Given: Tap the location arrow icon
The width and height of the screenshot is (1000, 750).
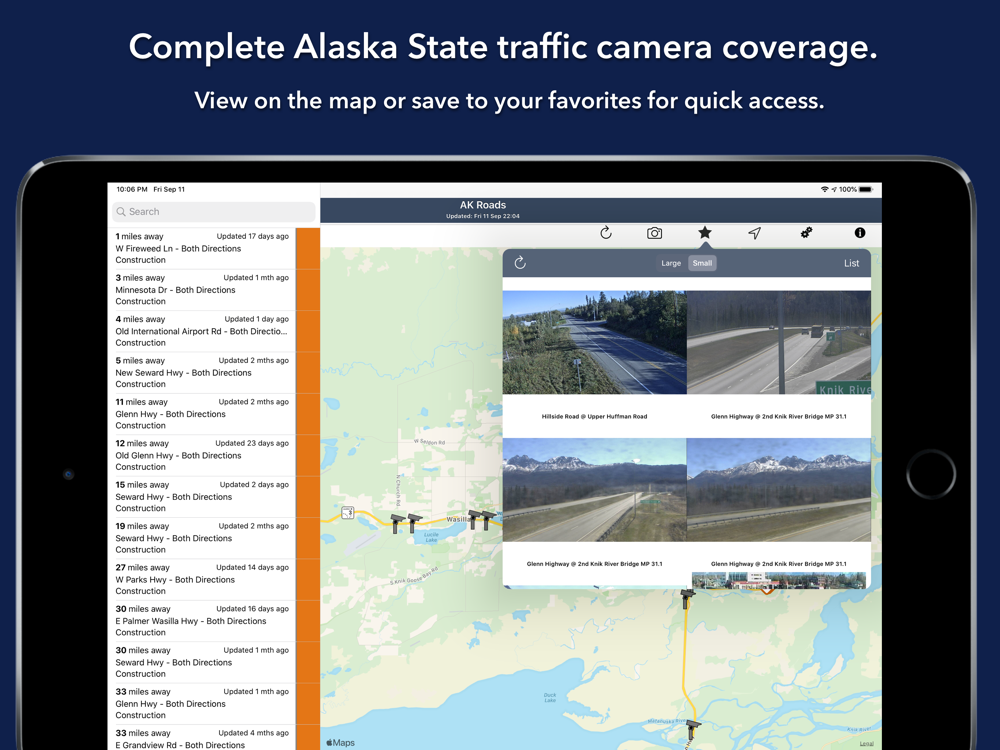Looking at the screenshot, I should pyautogui.click(x=754, y=233).
